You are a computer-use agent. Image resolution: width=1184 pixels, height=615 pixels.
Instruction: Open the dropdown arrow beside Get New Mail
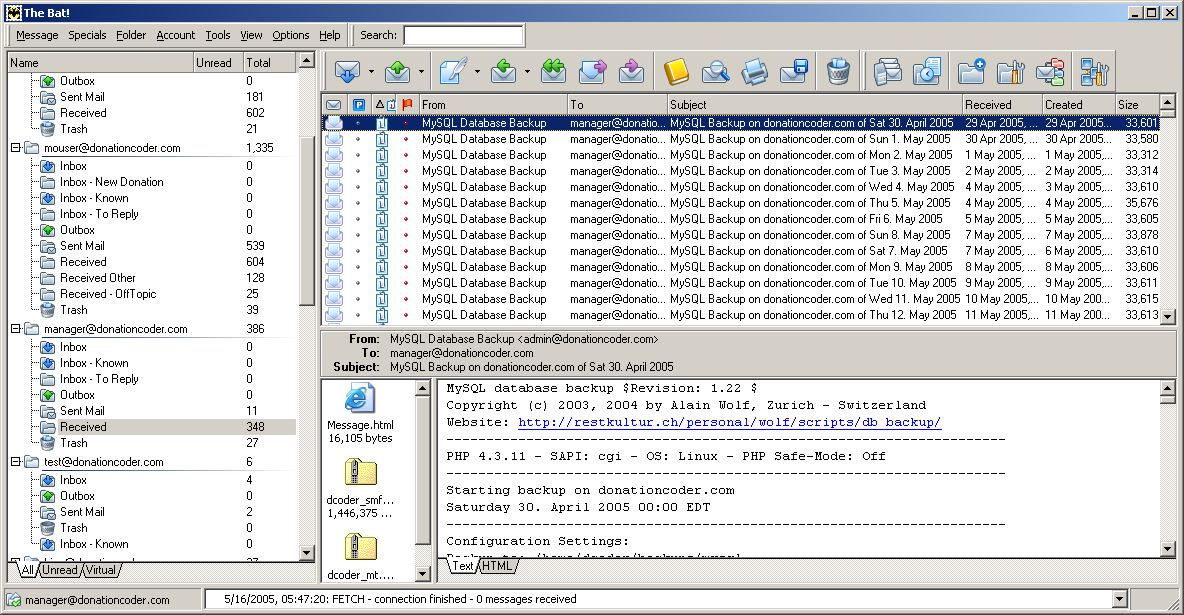click(x=371, y=72)
